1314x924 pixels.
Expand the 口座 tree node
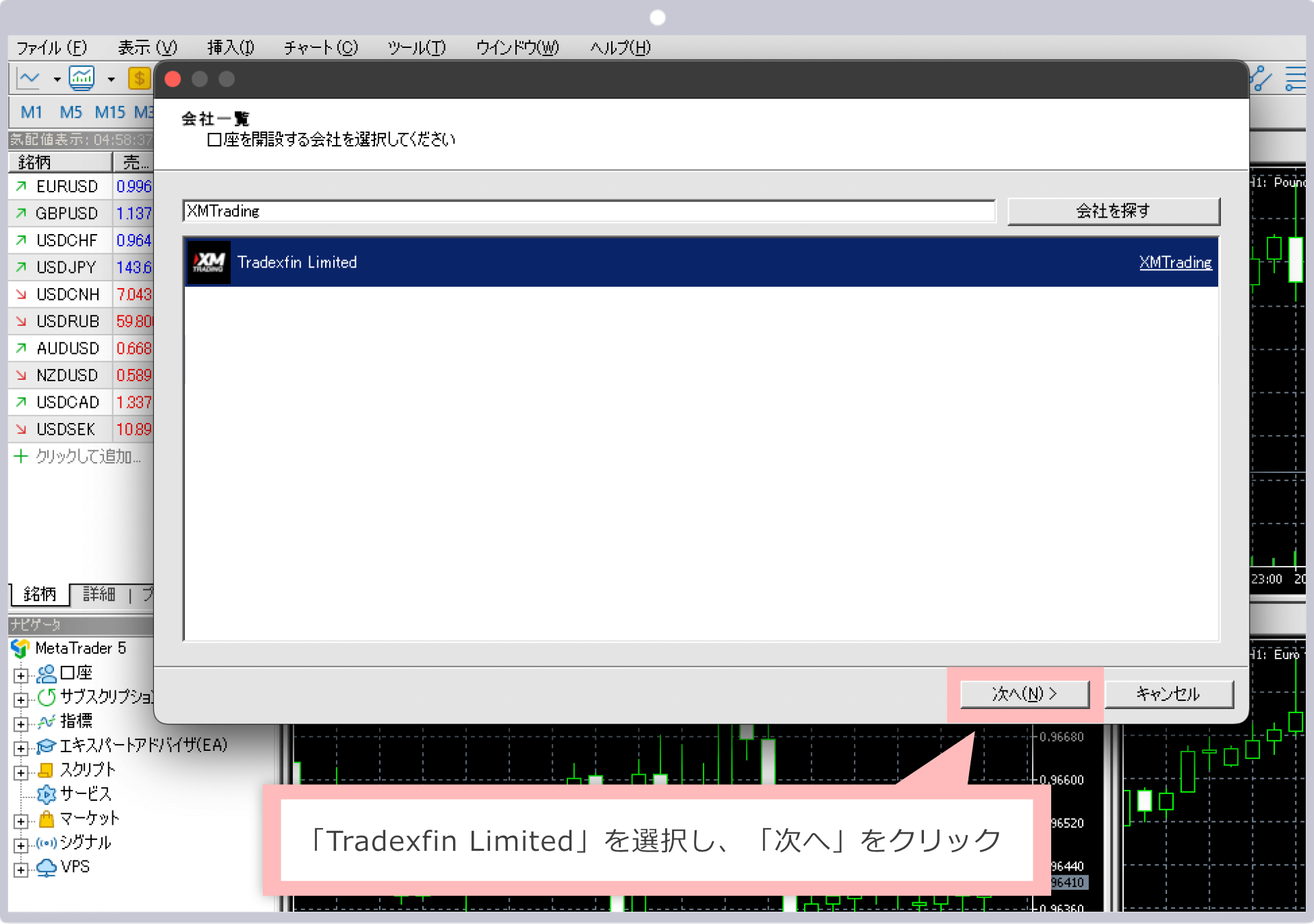(21, 676)
